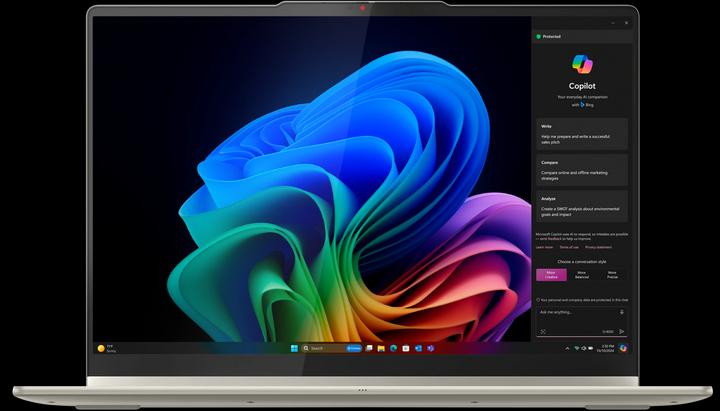Click the Copilot button inside the search box
Image resolution: width=720 pixels, height=411 pixels.
(354, 348)
